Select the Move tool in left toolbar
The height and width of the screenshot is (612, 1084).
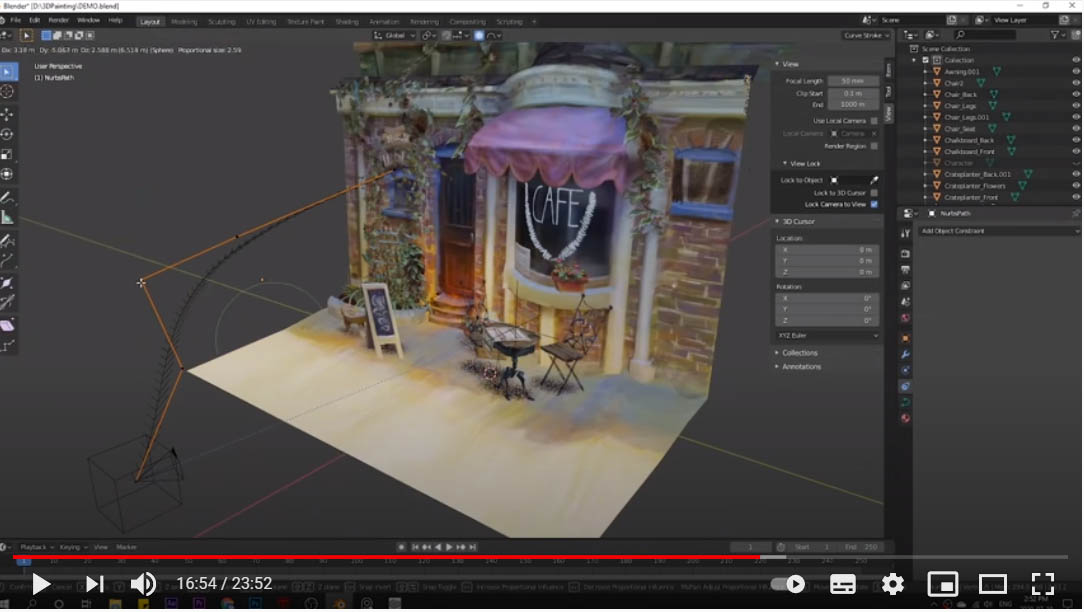(8, 114)
